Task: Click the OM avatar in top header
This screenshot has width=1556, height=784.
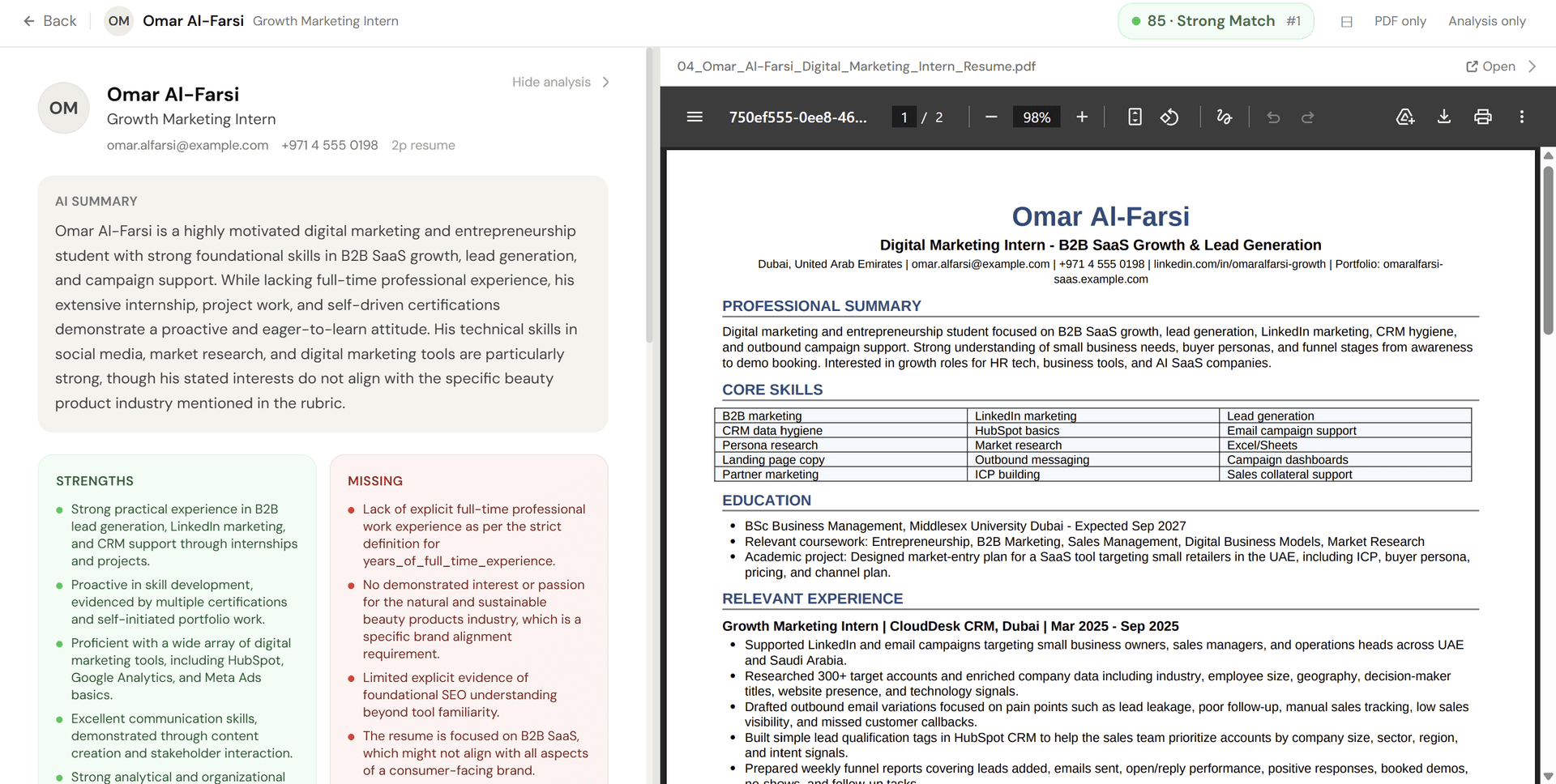Action: tap(119, 21)
